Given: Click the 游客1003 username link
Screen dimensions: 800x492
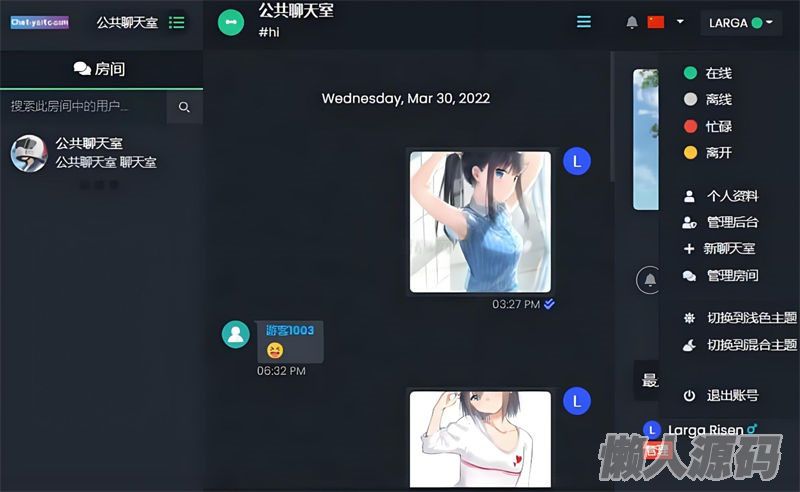Looking at the screenshot, I should pos(290,330).
